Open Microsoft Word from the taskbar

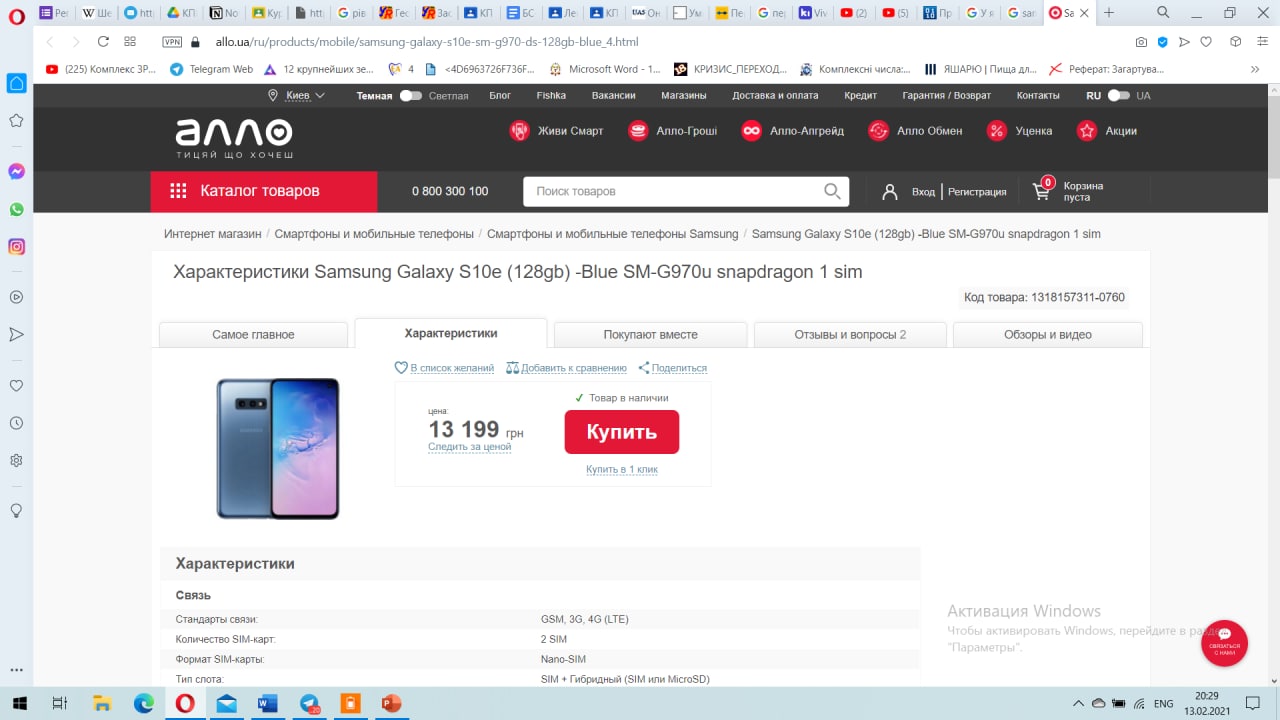[x=267, y=703]
